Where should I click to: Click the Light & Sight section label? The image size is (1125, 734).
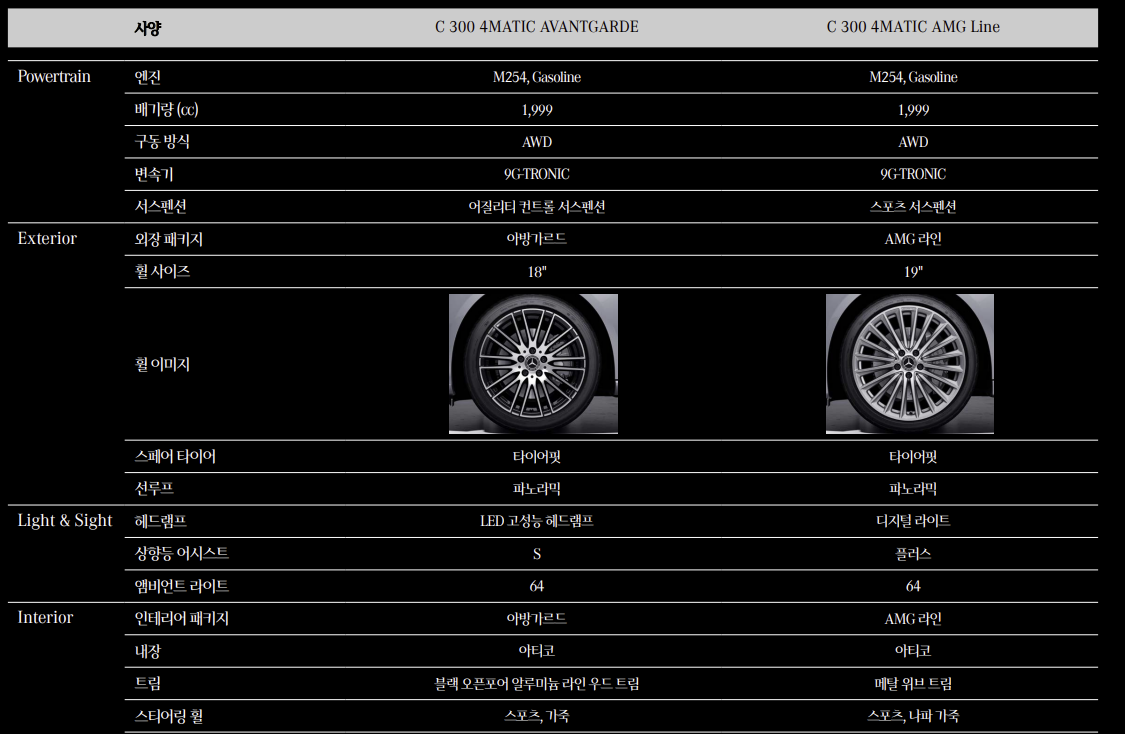click(x=65, y=520)
